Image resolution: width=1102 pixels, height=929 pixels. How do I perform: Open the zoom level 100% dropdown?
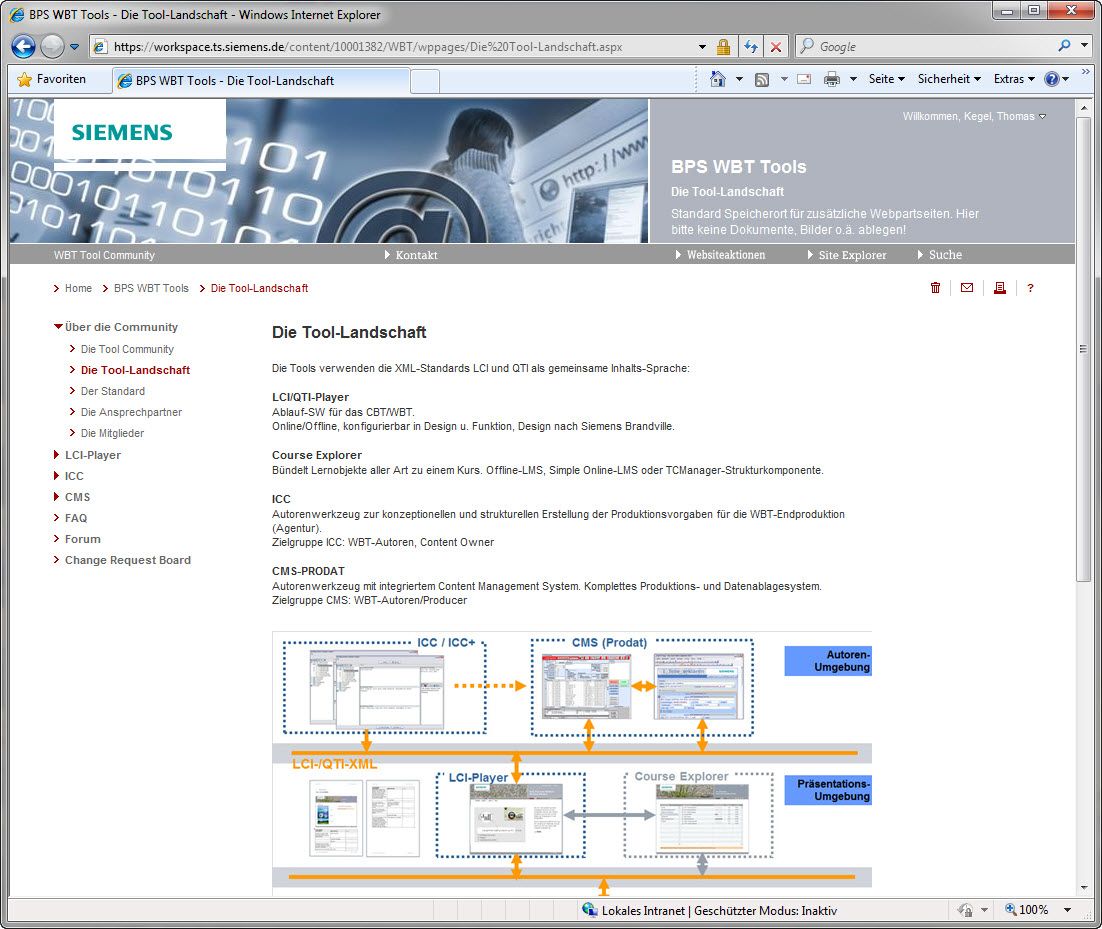[1067, 910]
